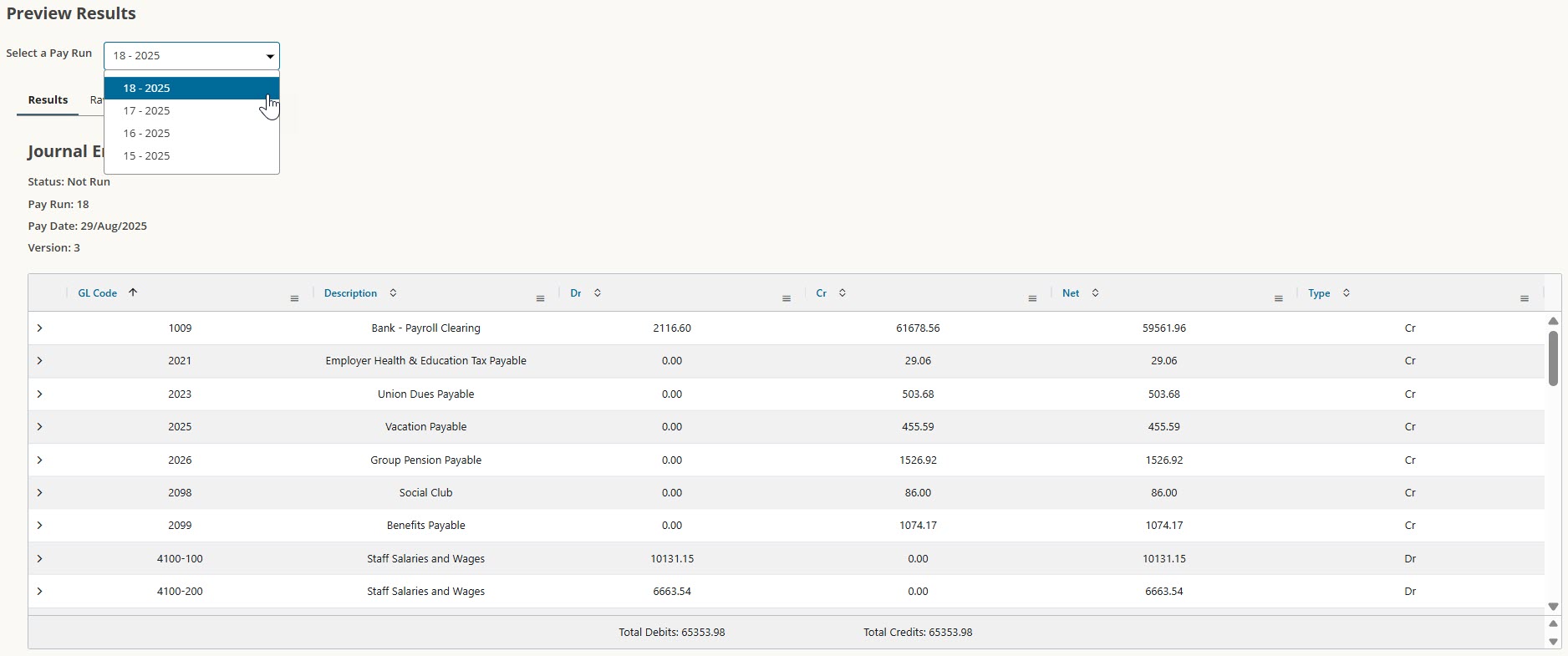Click the Dr column sort arrows
1568x656 pixels.
coord(597,292)
